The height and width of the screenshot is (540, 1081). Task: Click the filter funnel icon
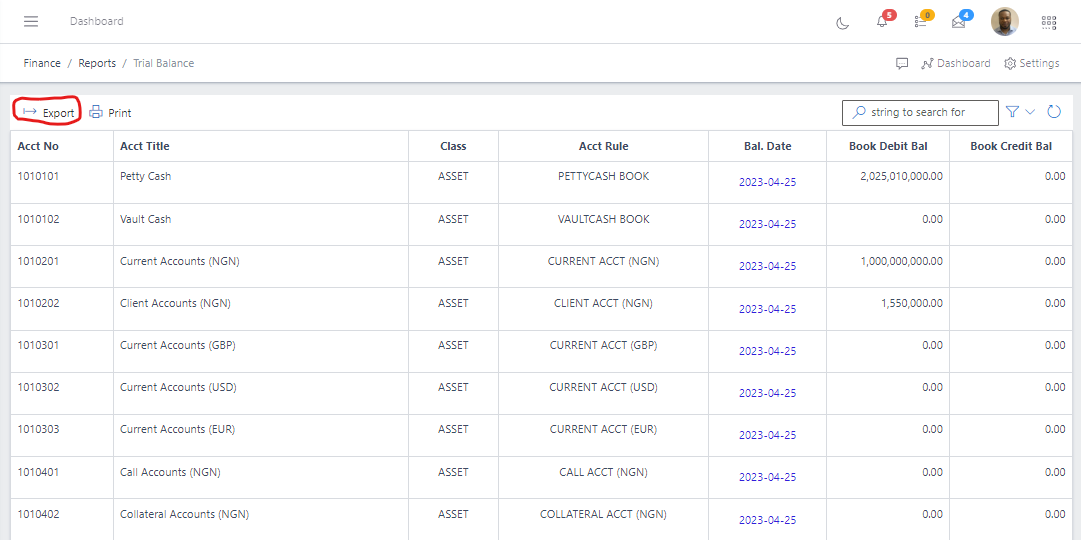coord(1012,112)
